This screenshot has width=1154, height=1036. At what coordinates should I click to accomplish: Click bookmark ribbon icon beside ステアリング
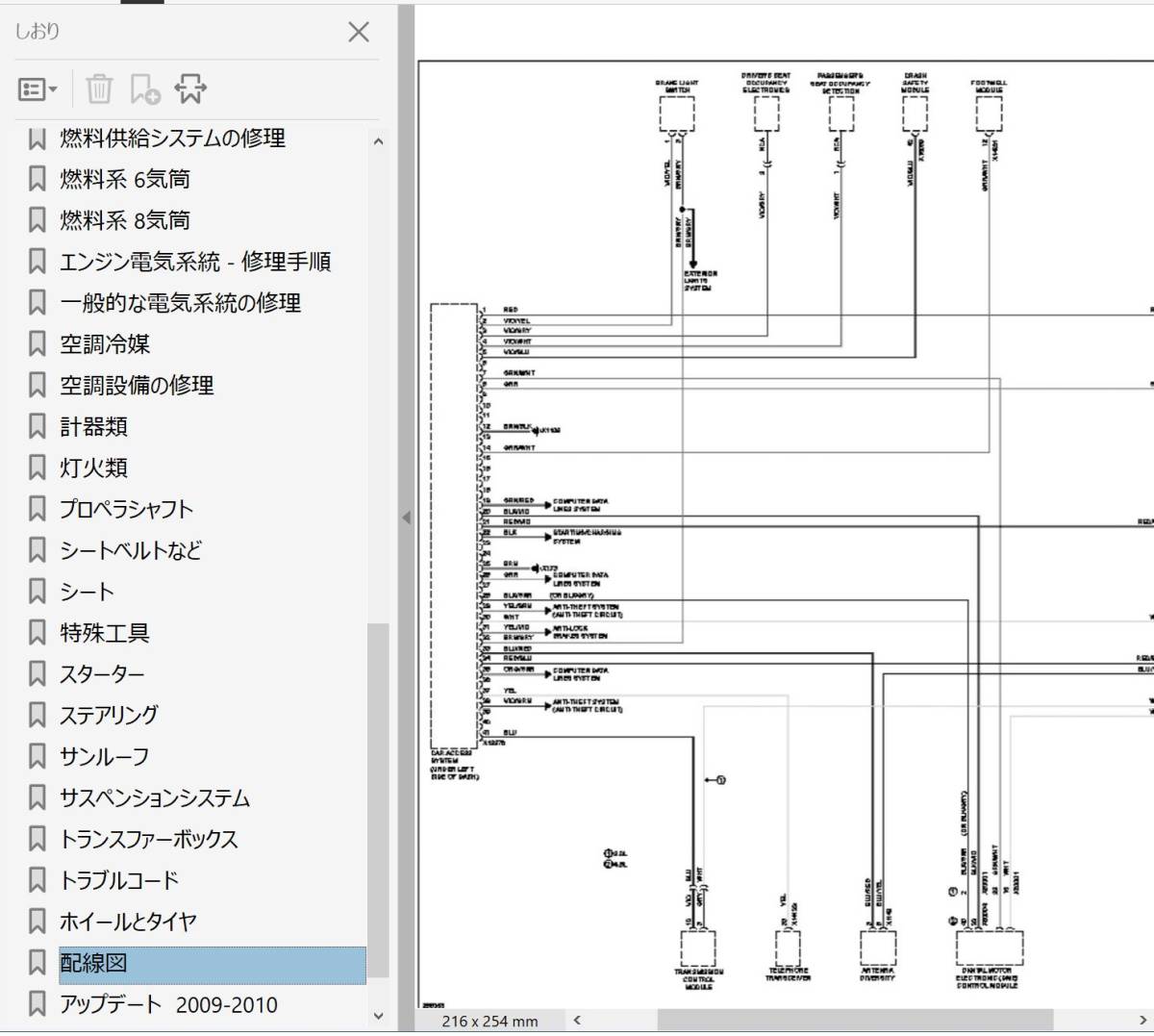[x=38, y=716]
